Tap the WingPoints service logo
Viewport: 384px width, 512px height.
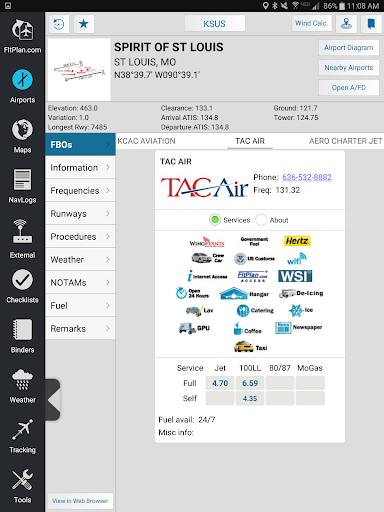207,242
